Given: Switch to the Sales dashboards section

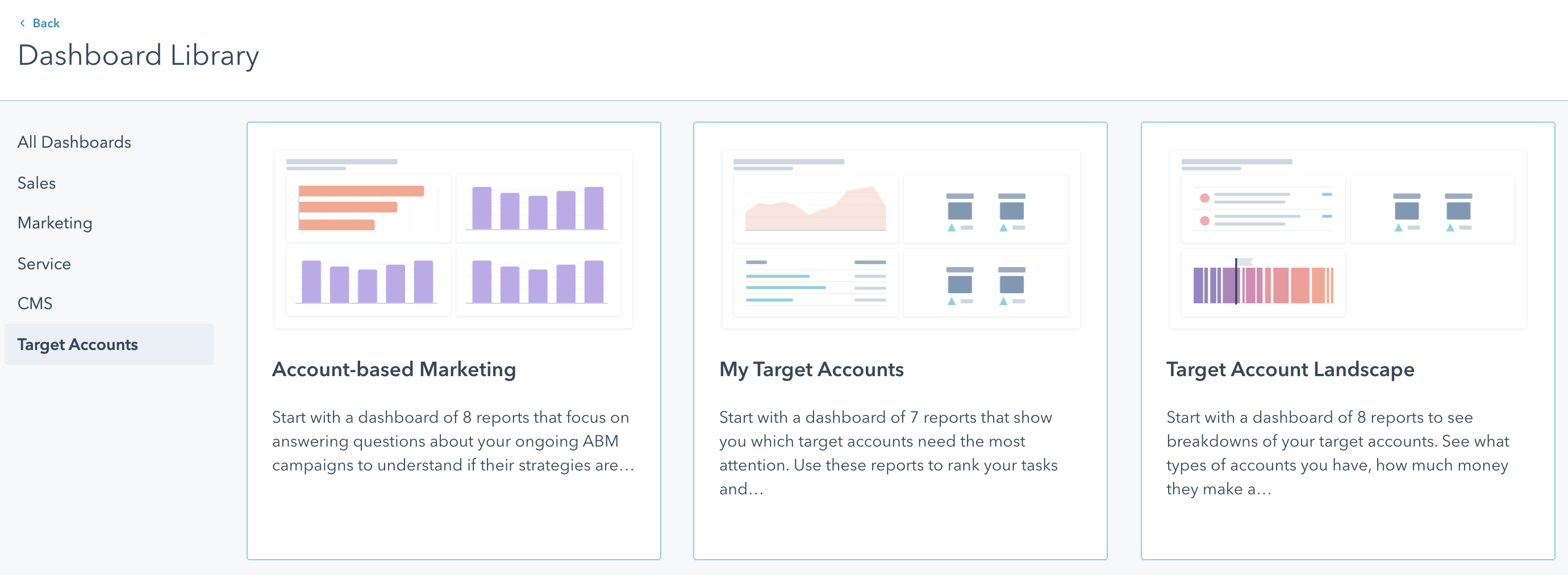Looking at the screenshot, I should [x=36, y=182].
